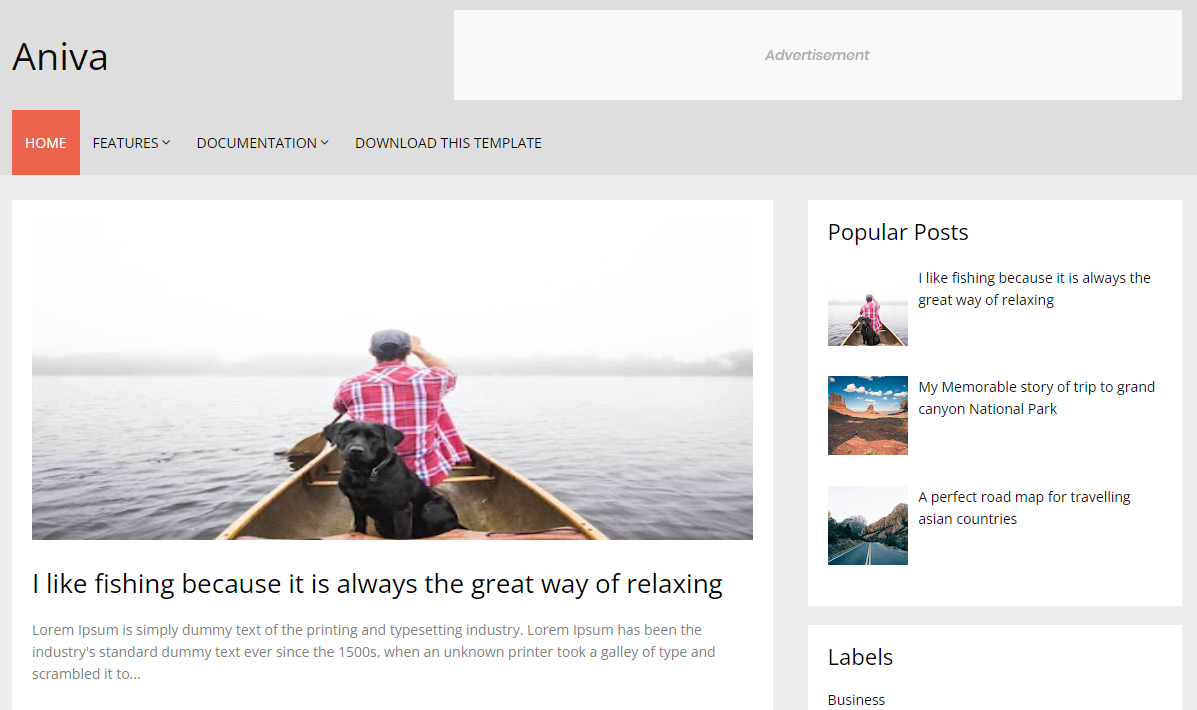Click the grand canyon thumbnail image
Screen dimensions: 1197x710
pyautogui.click(x=868, y=415)
